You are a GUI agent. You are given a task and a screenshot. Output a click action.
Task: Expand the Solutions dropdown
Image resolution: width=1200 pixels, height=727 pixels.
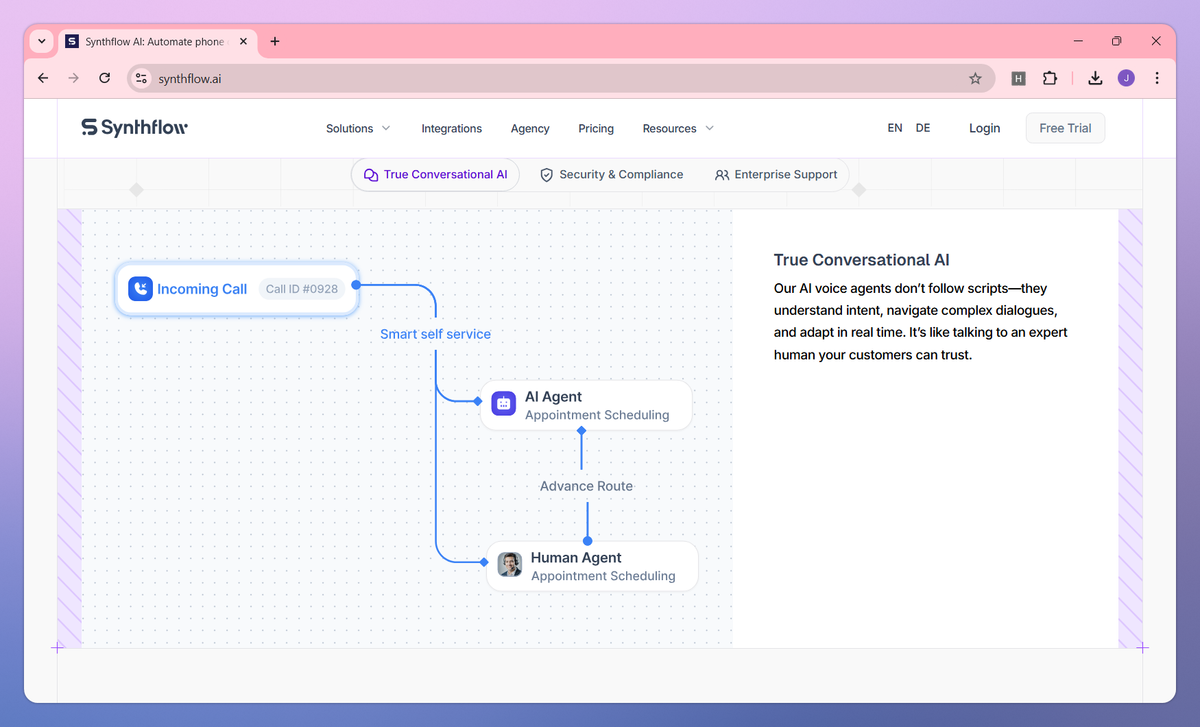pos(357,128)
